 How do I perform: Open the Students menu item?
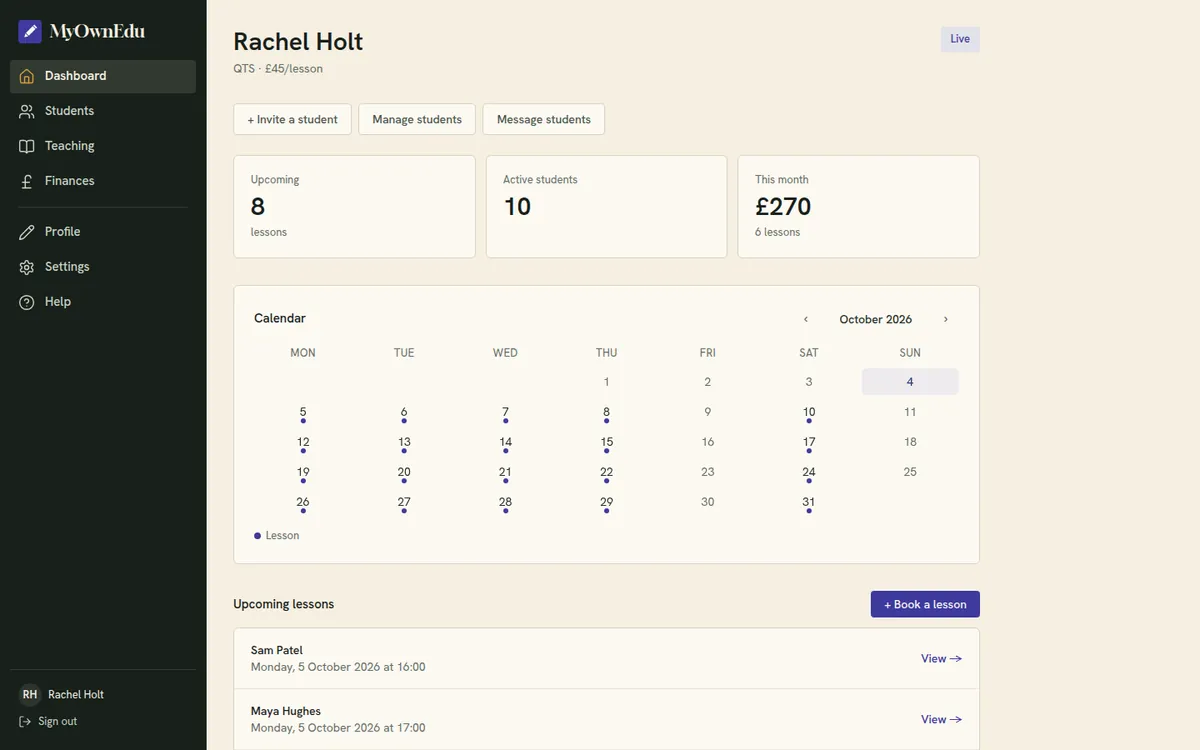[103, 111]
